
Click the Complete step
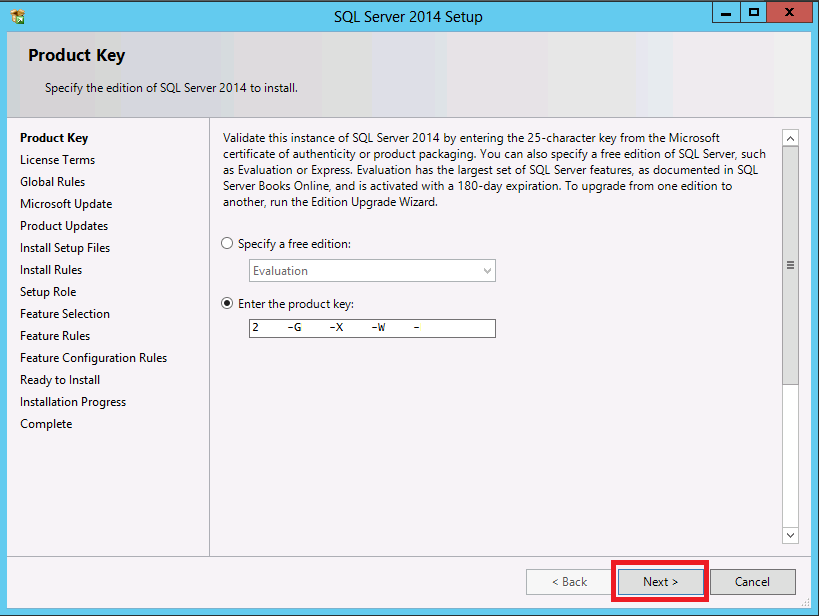point(46,424)
